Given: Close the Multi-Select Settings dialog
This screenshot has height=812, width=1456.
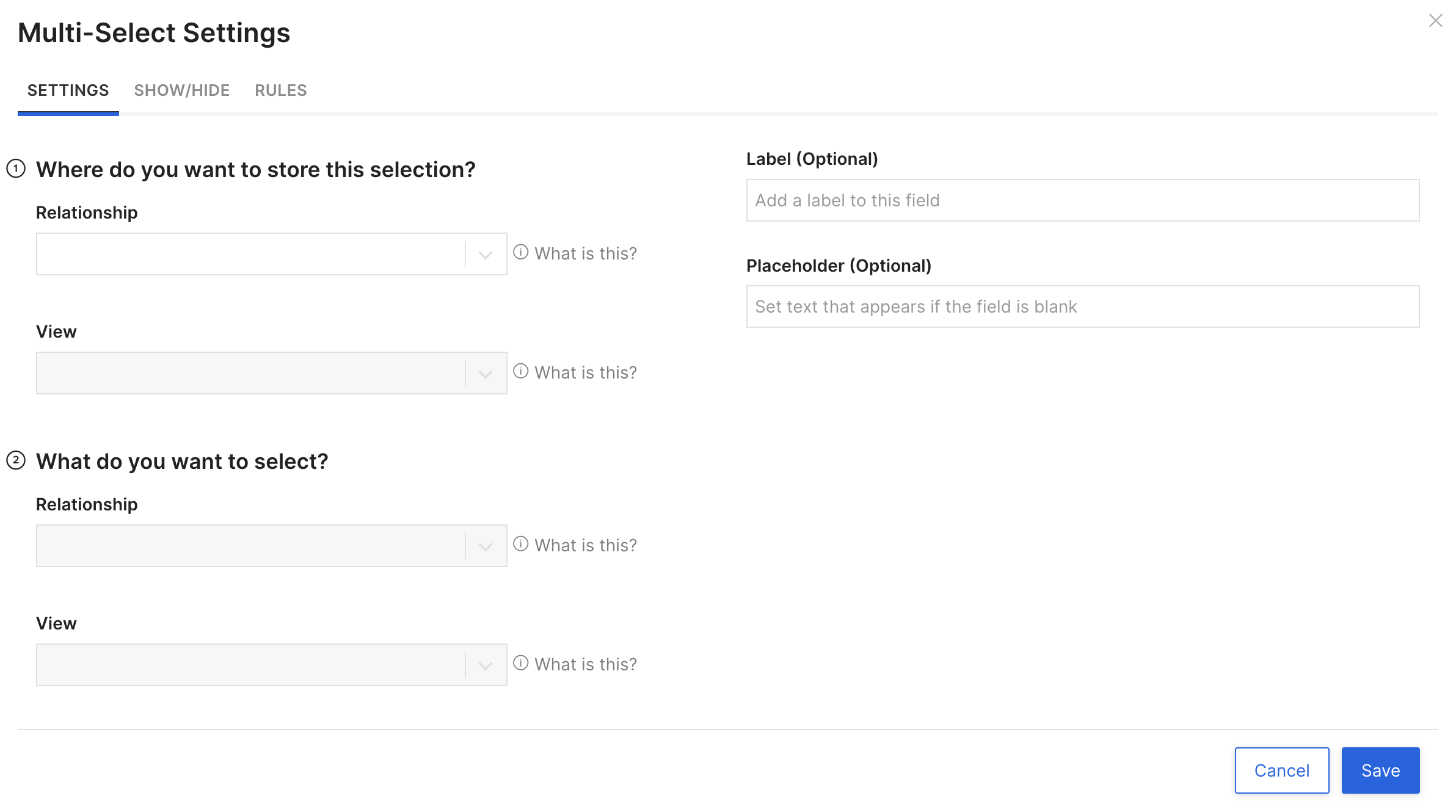Looking at the screenshot, I should point(1435,21).
